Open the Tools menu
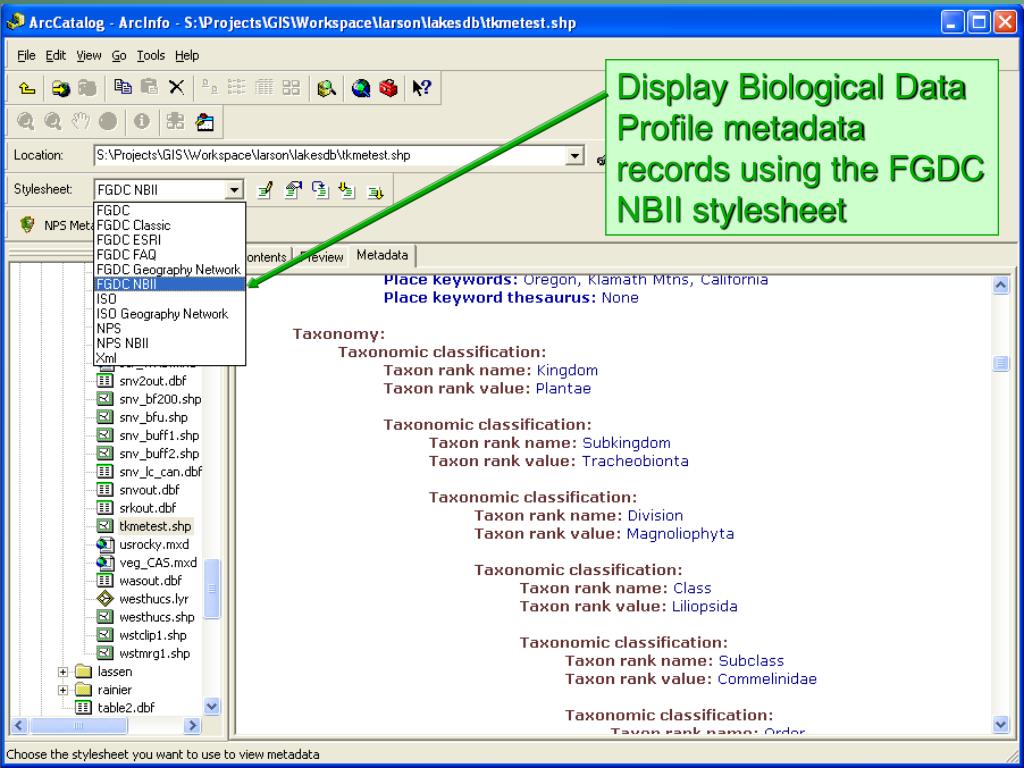 click(151, 56)
